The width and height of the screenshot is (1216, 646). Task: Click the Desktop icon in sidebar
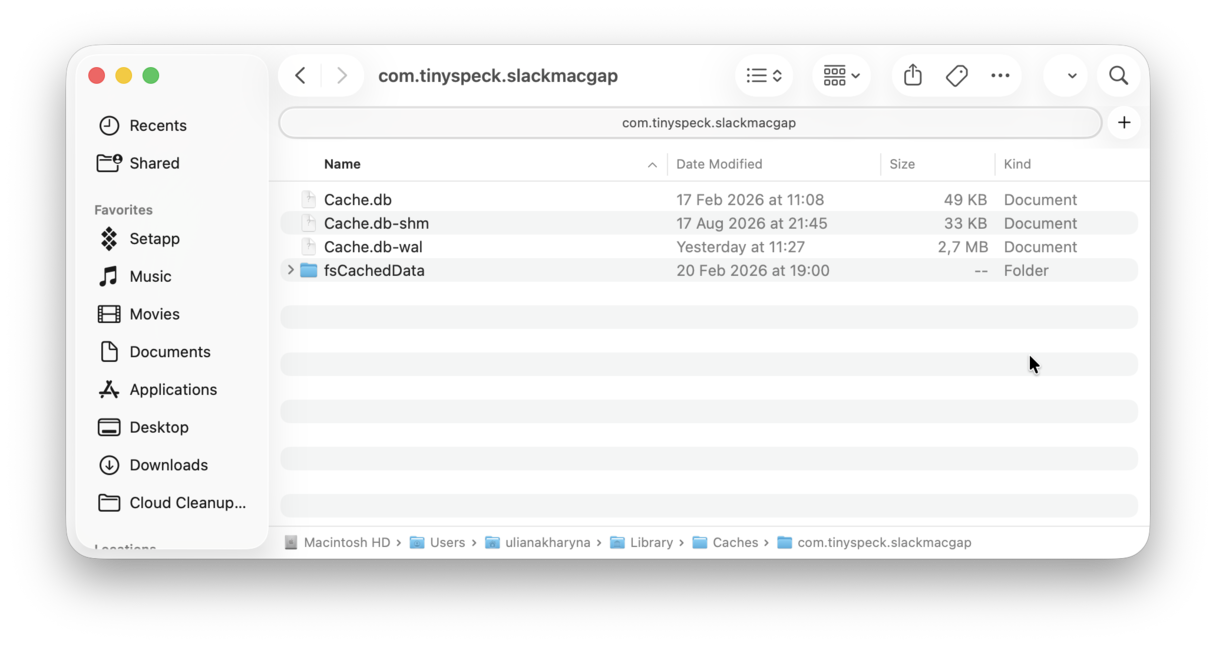click(x=109, y=427)
